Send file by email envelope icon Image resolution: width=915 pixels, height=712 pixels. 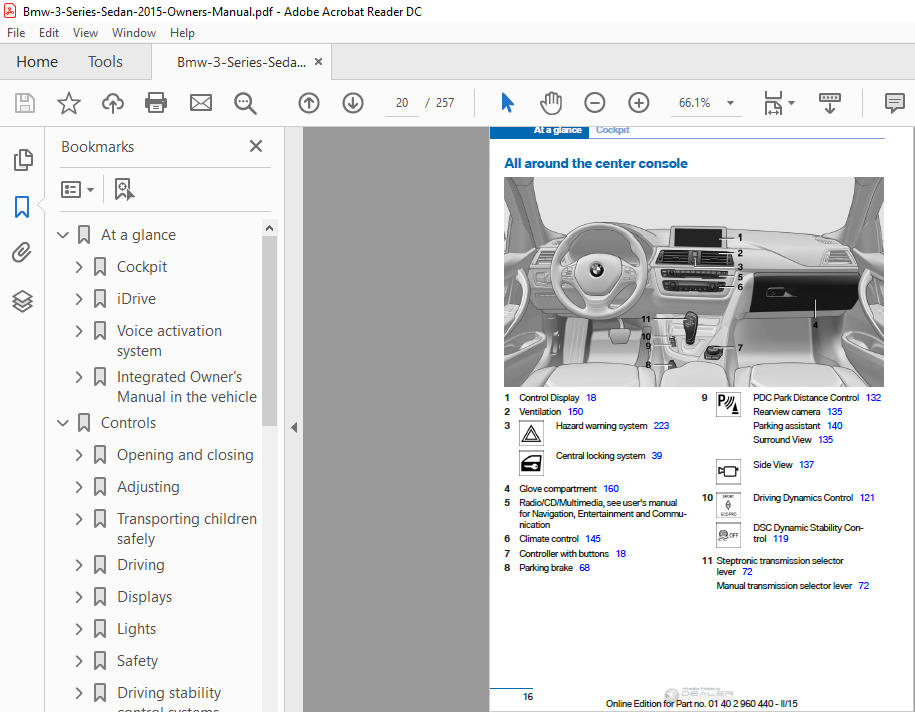point(201,103)
